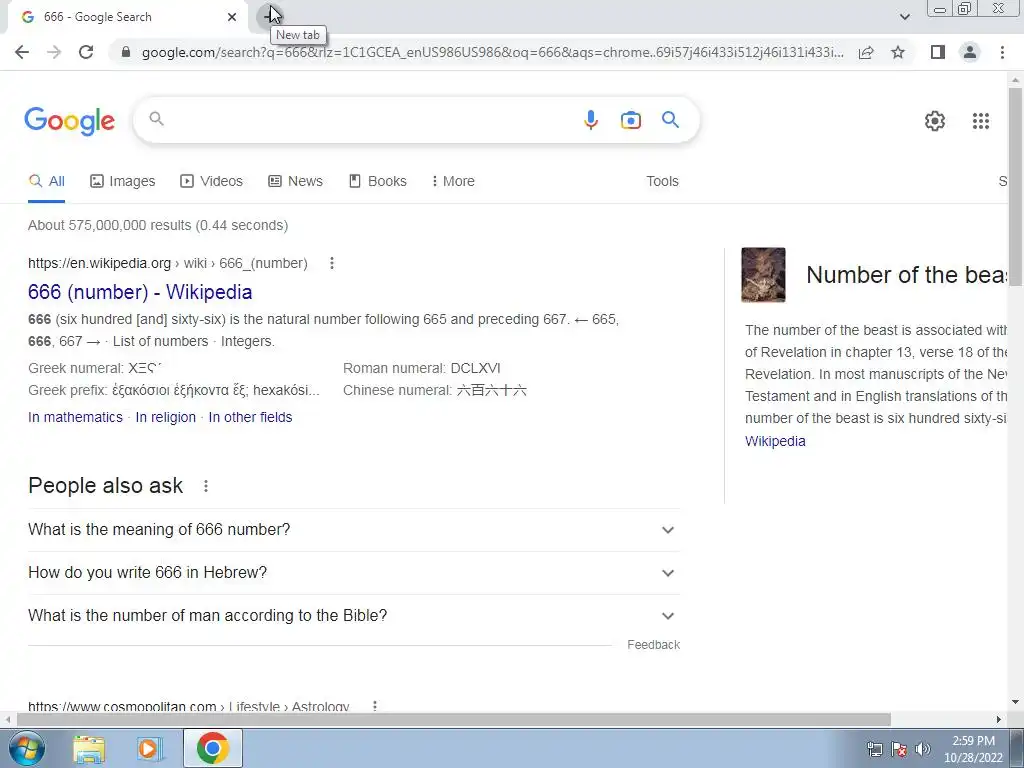View site information lock icon
This screenshot has height=768, width=1024.
coord(126,52)
